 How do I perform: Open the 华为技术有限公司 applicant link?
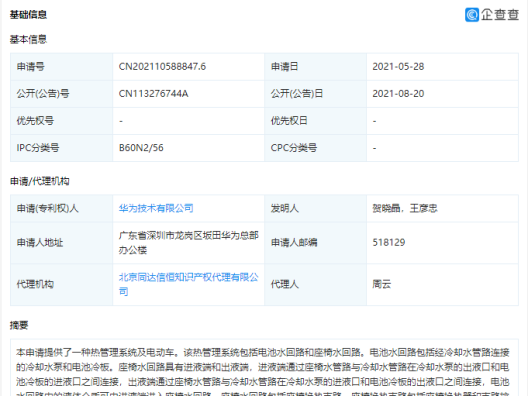coord(156,208)
